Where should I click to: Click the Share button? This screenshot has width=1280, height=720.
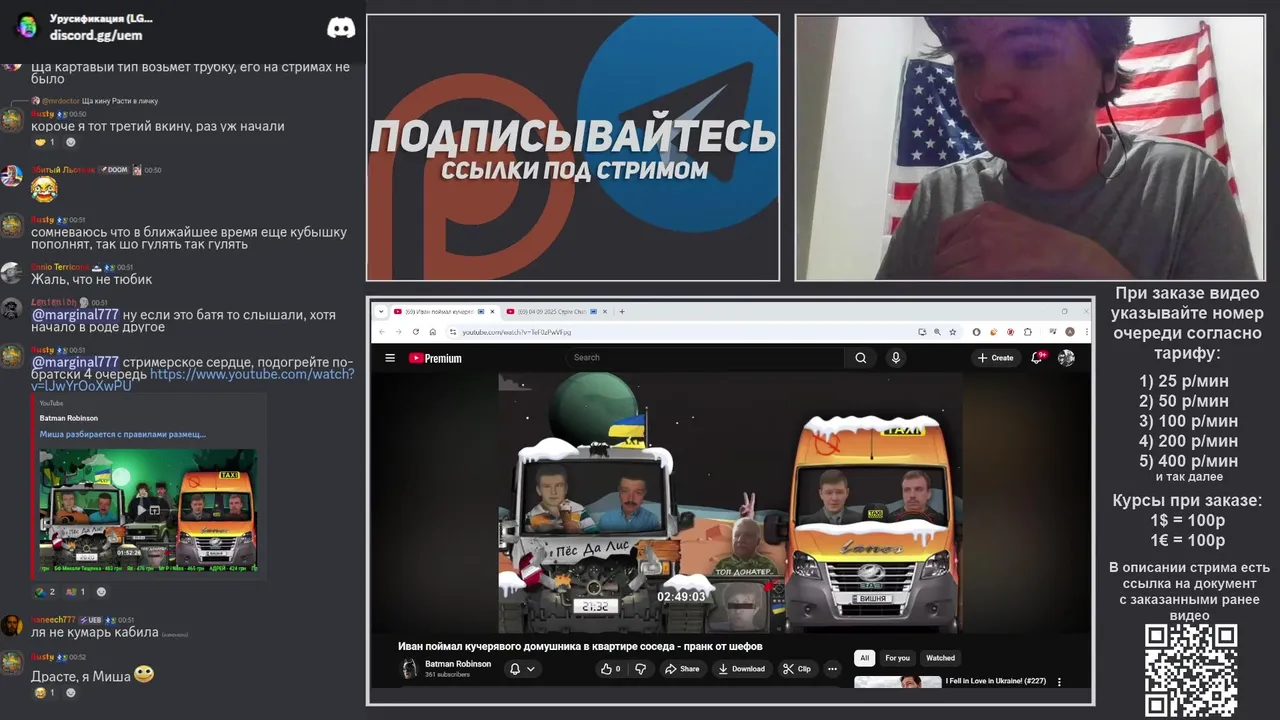click(x=683, y=669)
